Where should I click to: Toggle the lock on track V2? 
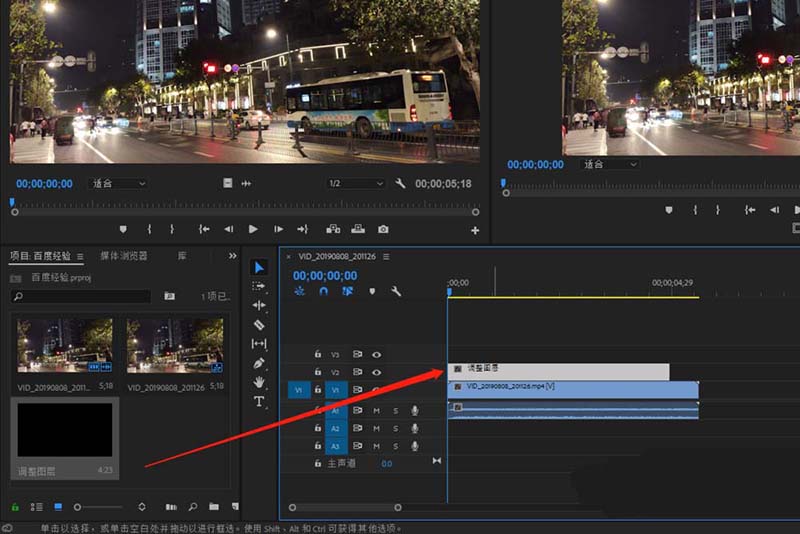click(x=318, y=372)
